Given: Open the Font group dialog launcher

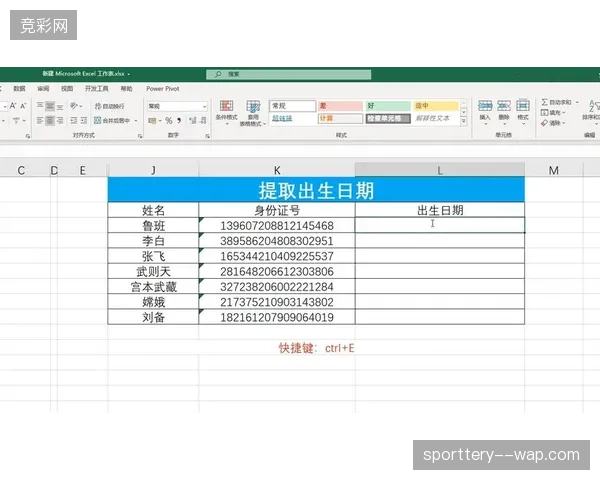Looking at the screenshot, I should [x=28, y=136].
